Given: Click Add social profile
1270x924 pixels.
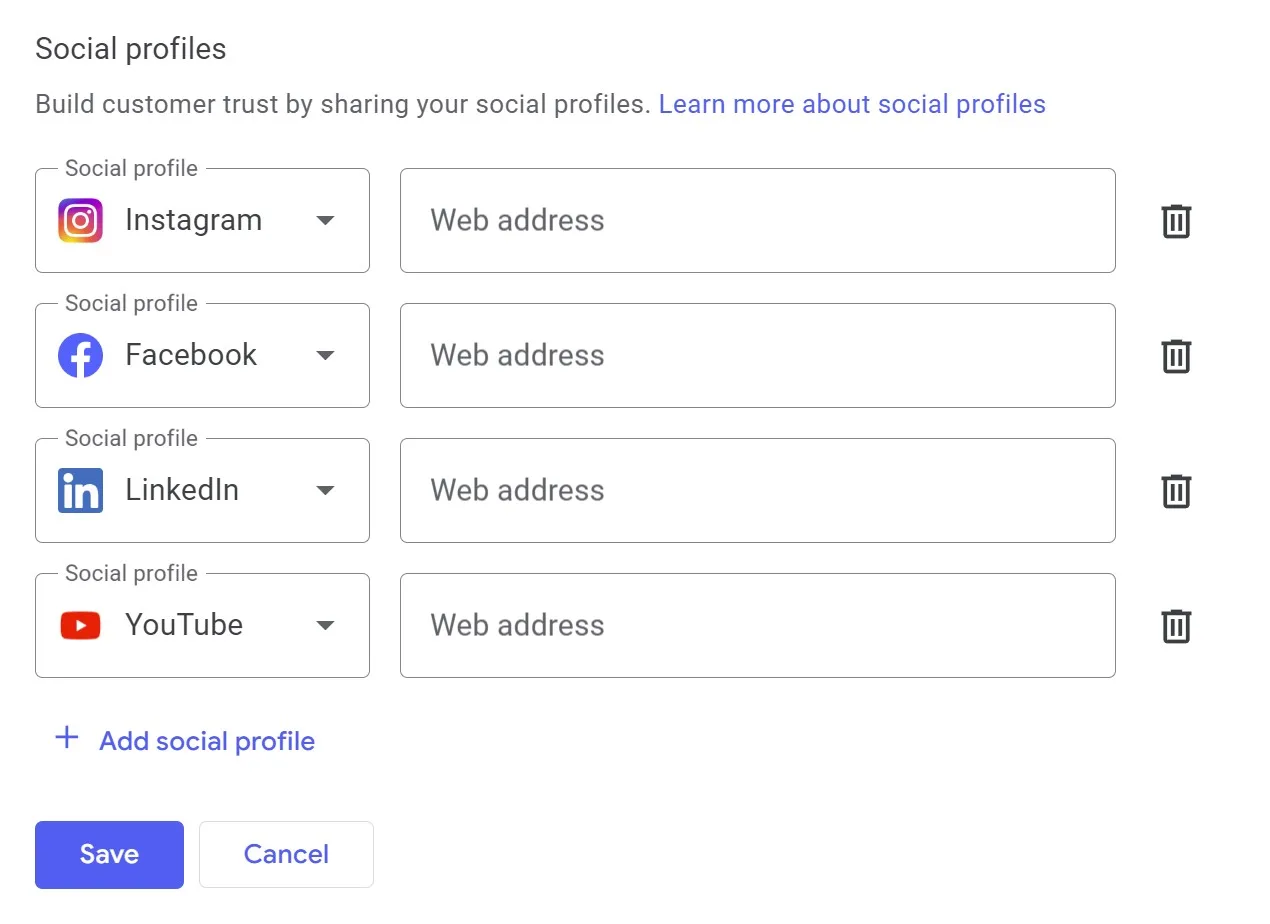Looking at the screenshot, I should coord(207,741).
